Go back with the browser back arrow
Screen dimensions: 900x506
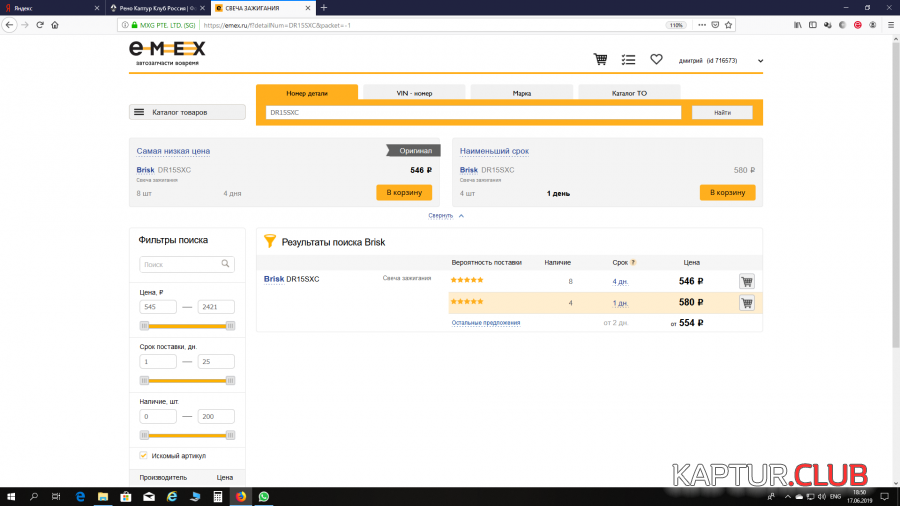[9, 25]
